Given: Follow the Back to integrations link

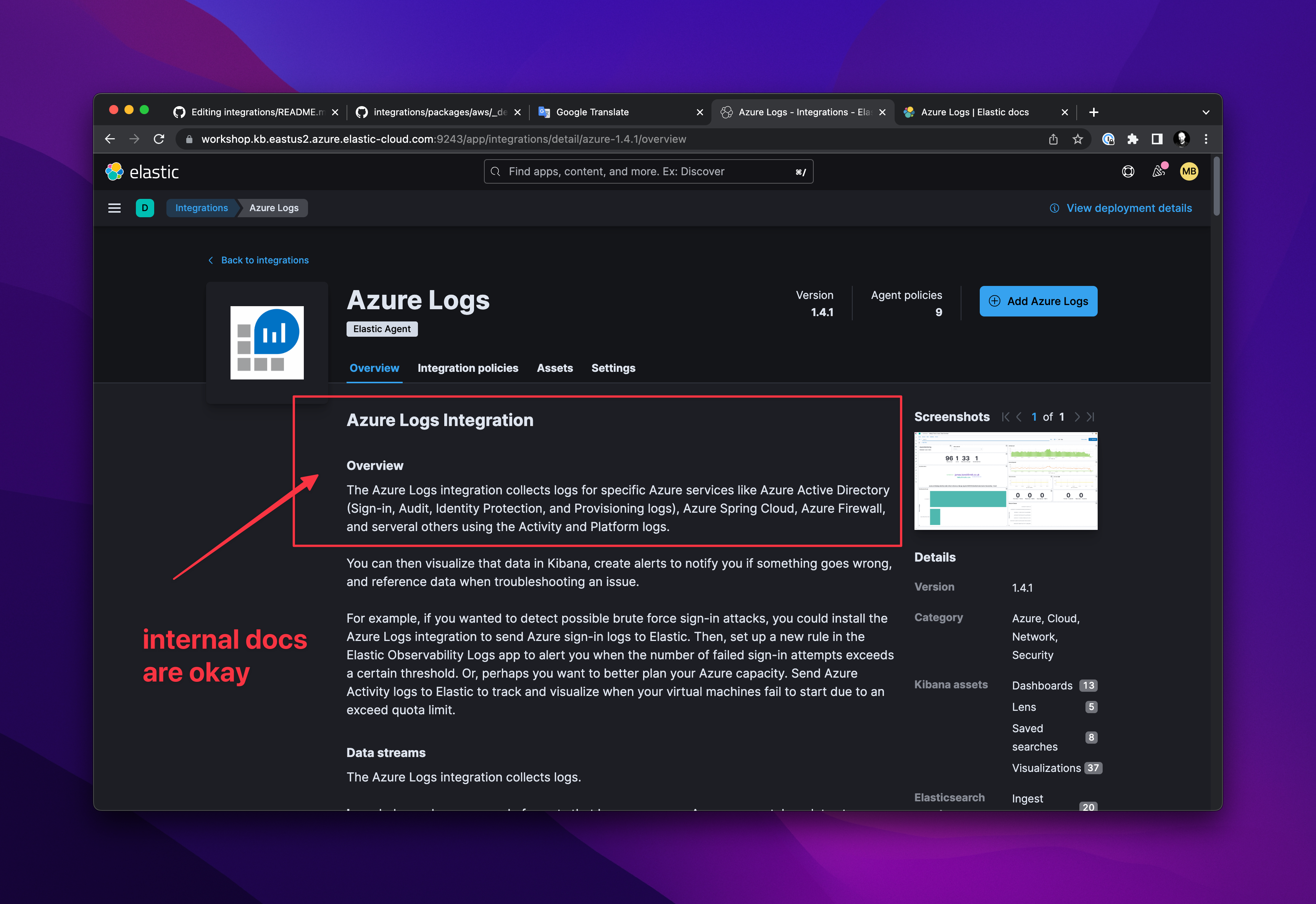Looking at the screenshot, I should point(264,260).
